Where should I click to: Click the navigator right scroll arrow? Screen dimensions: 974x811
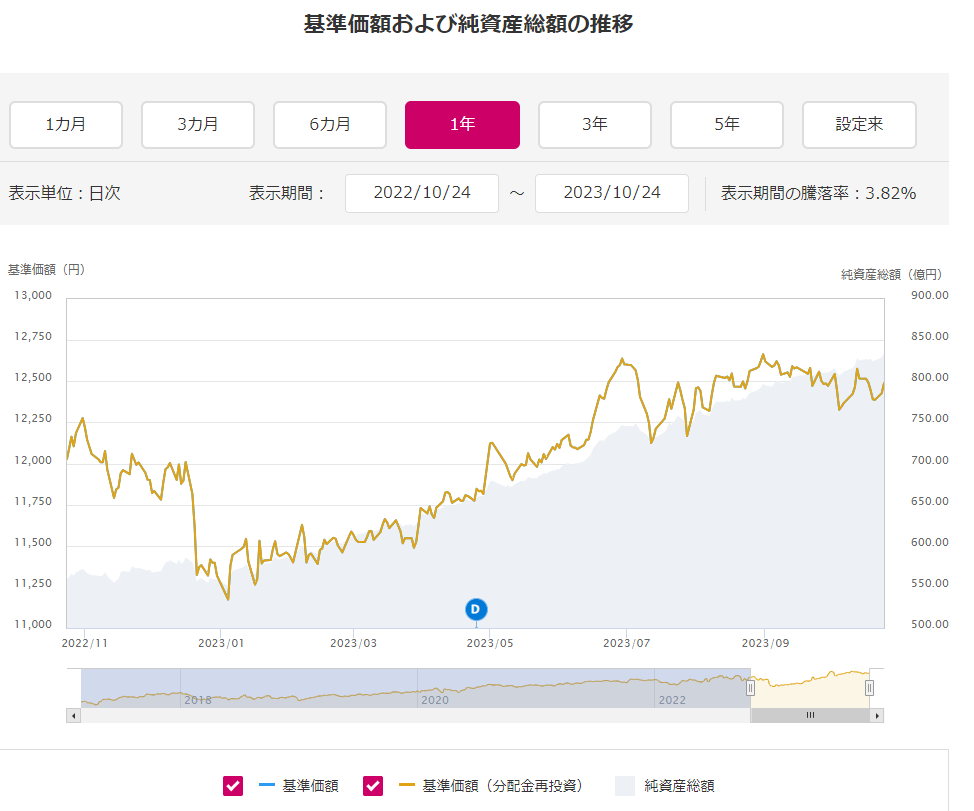876,715
